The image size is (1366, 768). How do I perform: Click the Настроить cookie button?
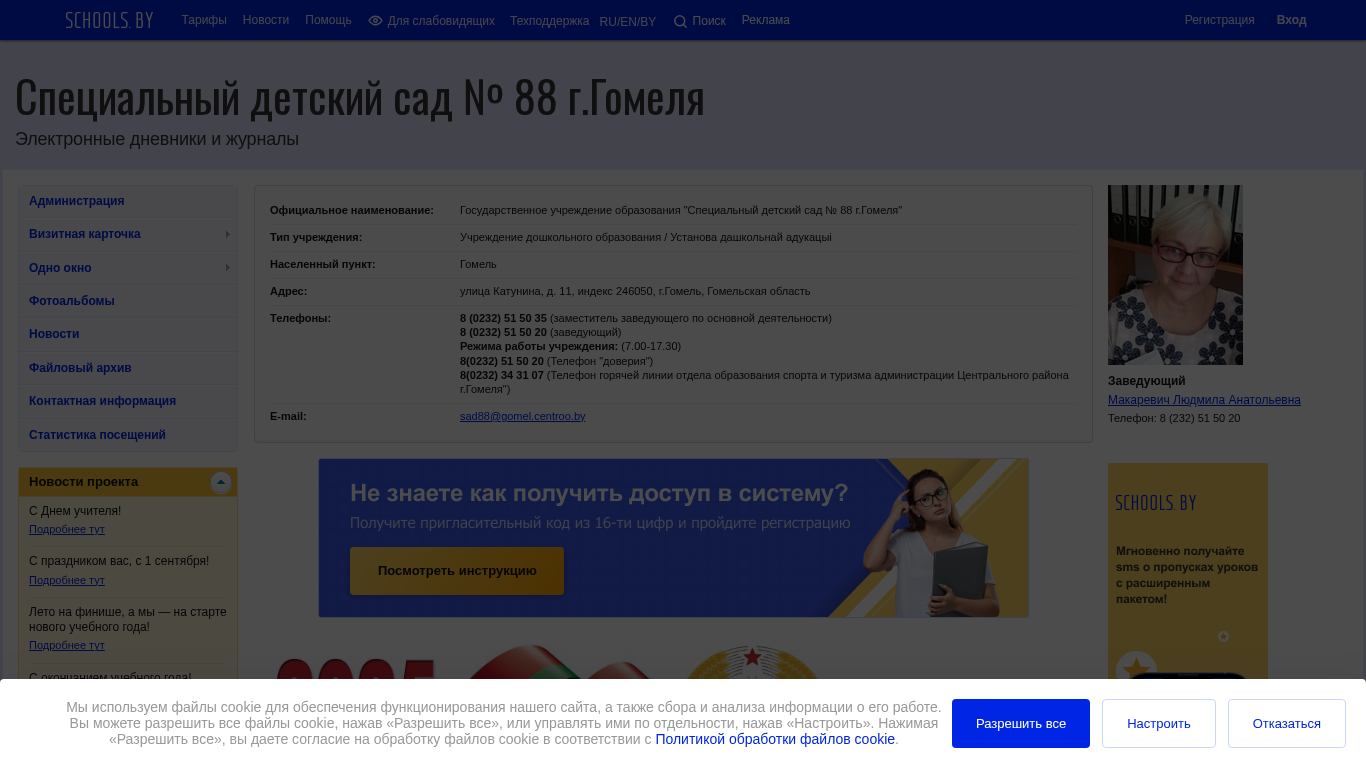point(1159,723)
